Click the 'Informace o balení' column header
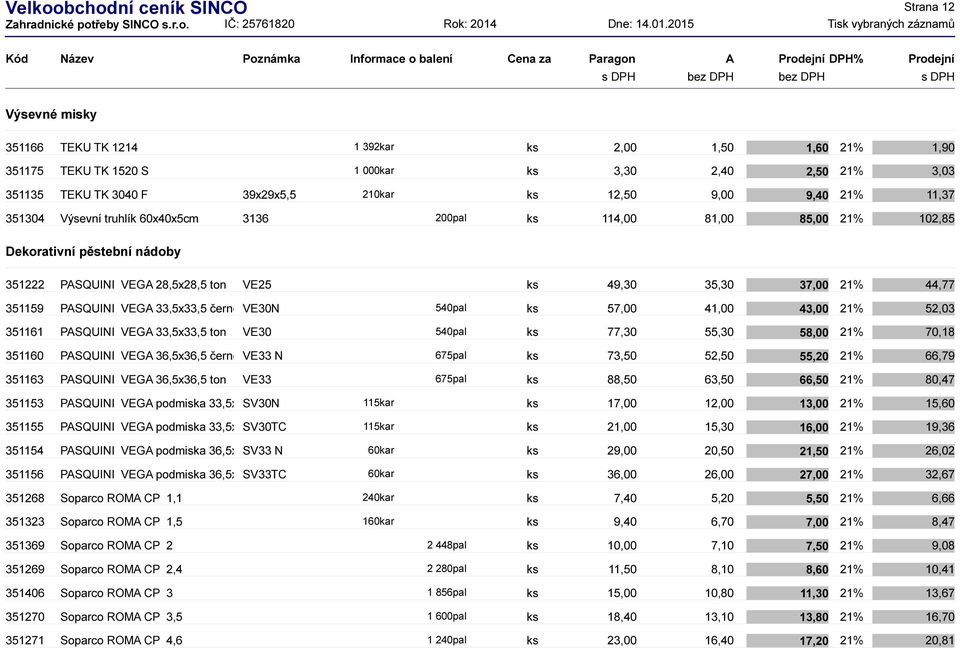 click(x=401, y=59)
